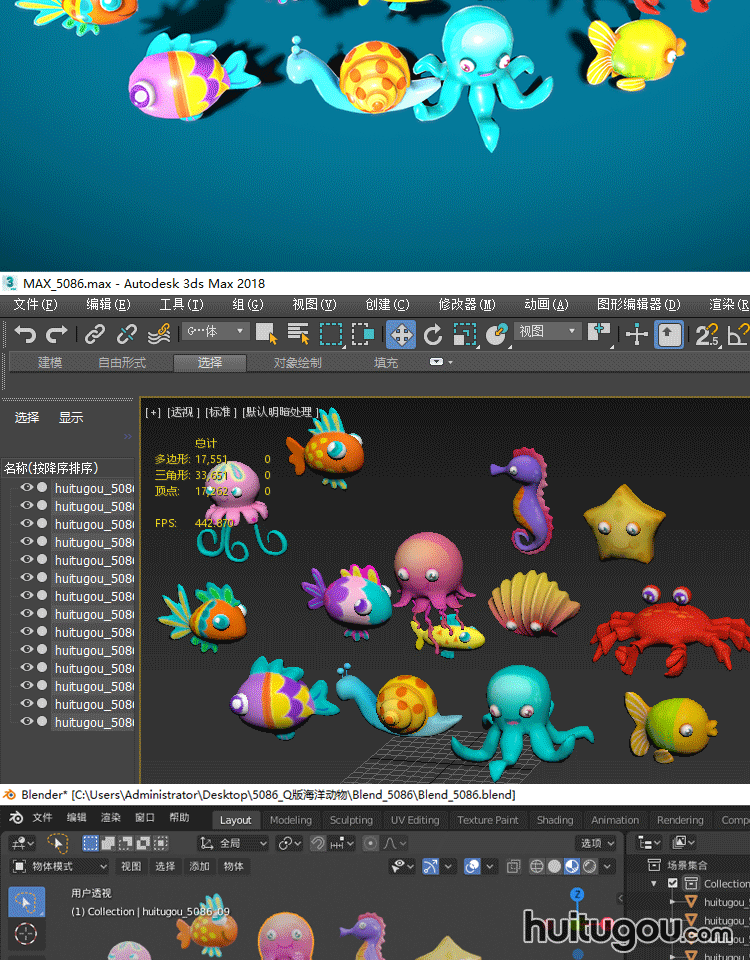
Task: Click the Redo arrow in 3ds Max toolbar
Action: (x=57, y=334)
